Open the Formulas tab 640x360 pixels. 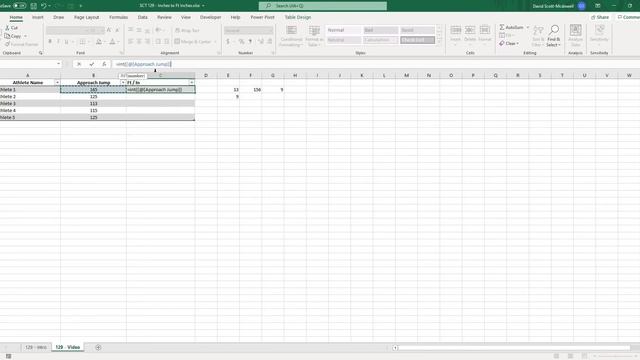point(118,17)
